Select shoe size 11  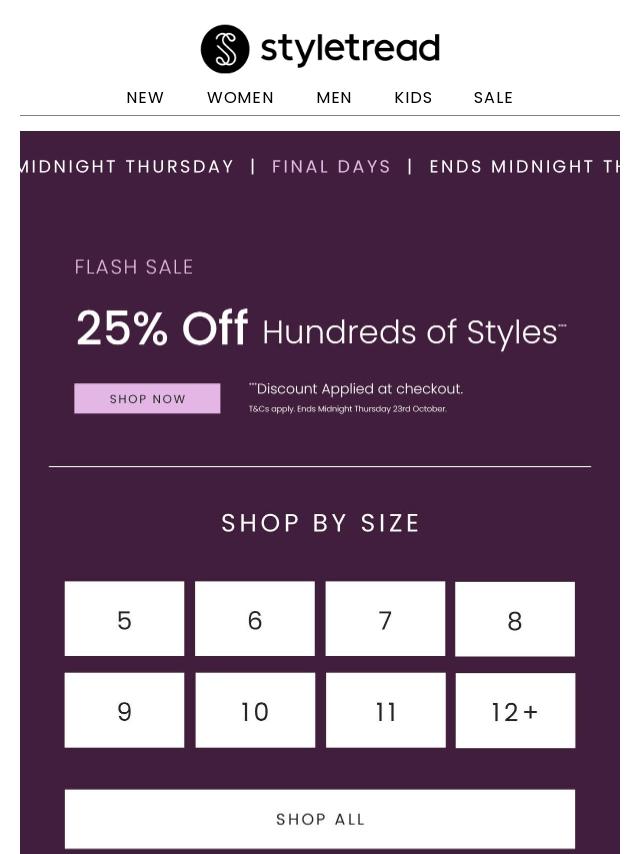coord(385,710)
